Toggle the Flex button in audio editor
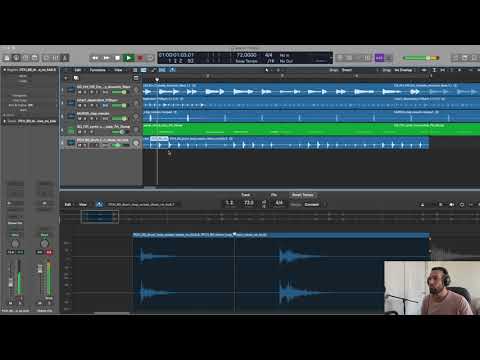 [99, 204]
